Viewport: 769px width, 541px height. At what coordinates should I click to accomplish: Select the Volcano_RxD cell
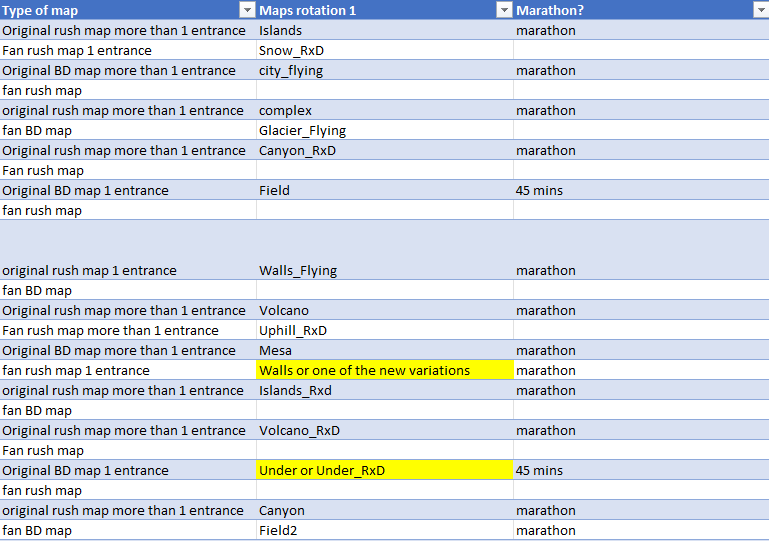384,430
